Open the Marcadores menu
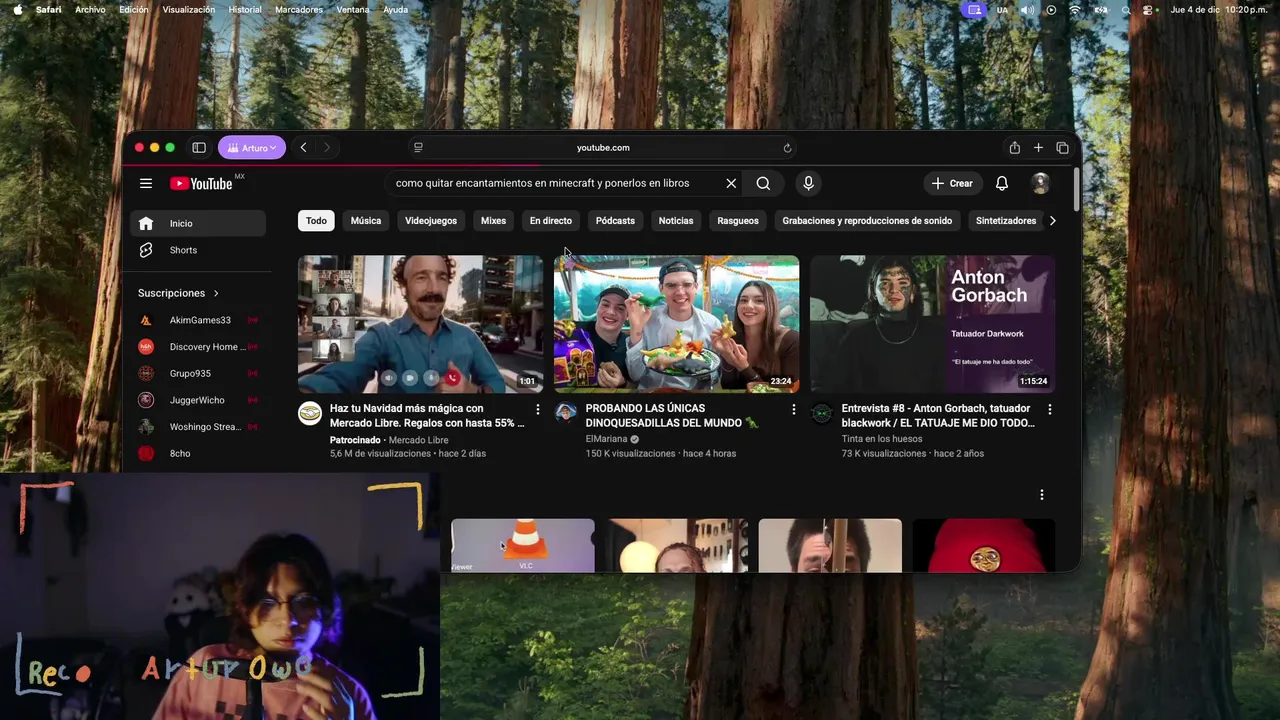1280x720 pixels. (x=299, y=9)
